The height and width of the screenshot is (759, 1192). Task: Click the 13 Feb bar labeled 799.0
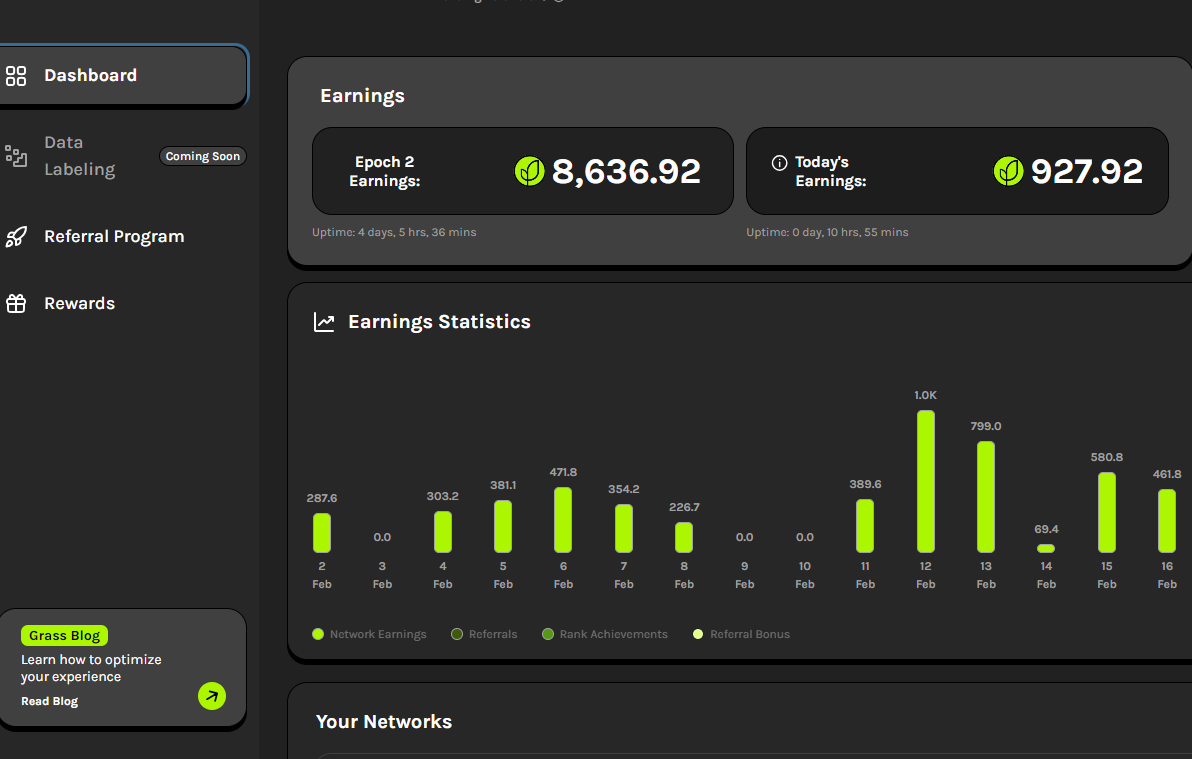click(x=985, y=497)
